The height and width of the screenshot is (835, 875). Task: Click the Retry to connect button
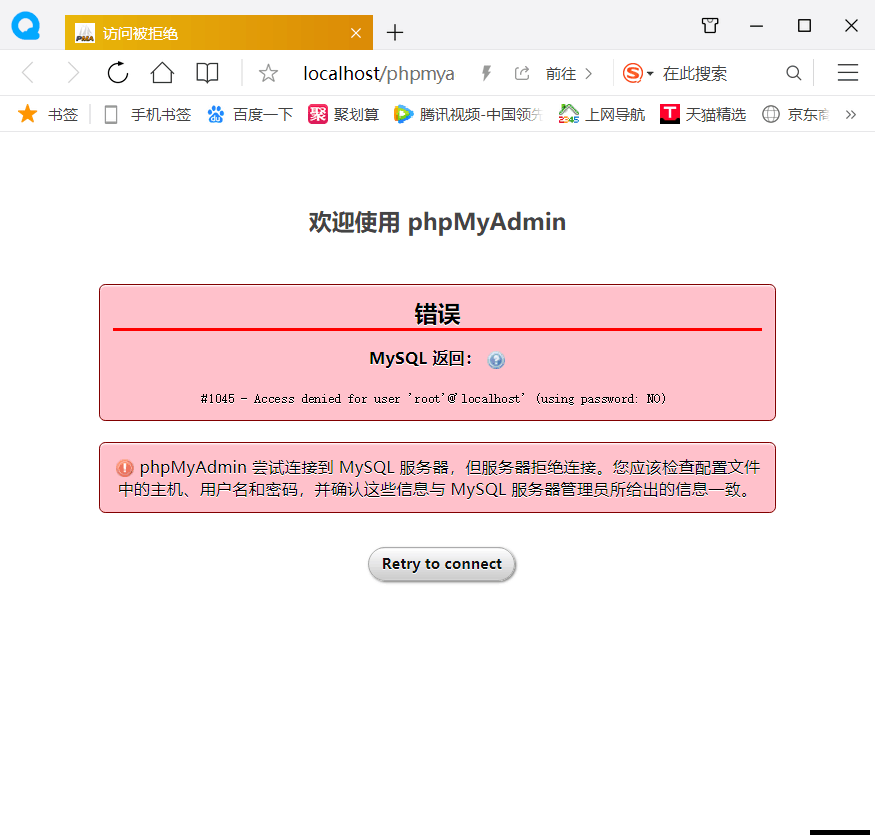(441, 564)
